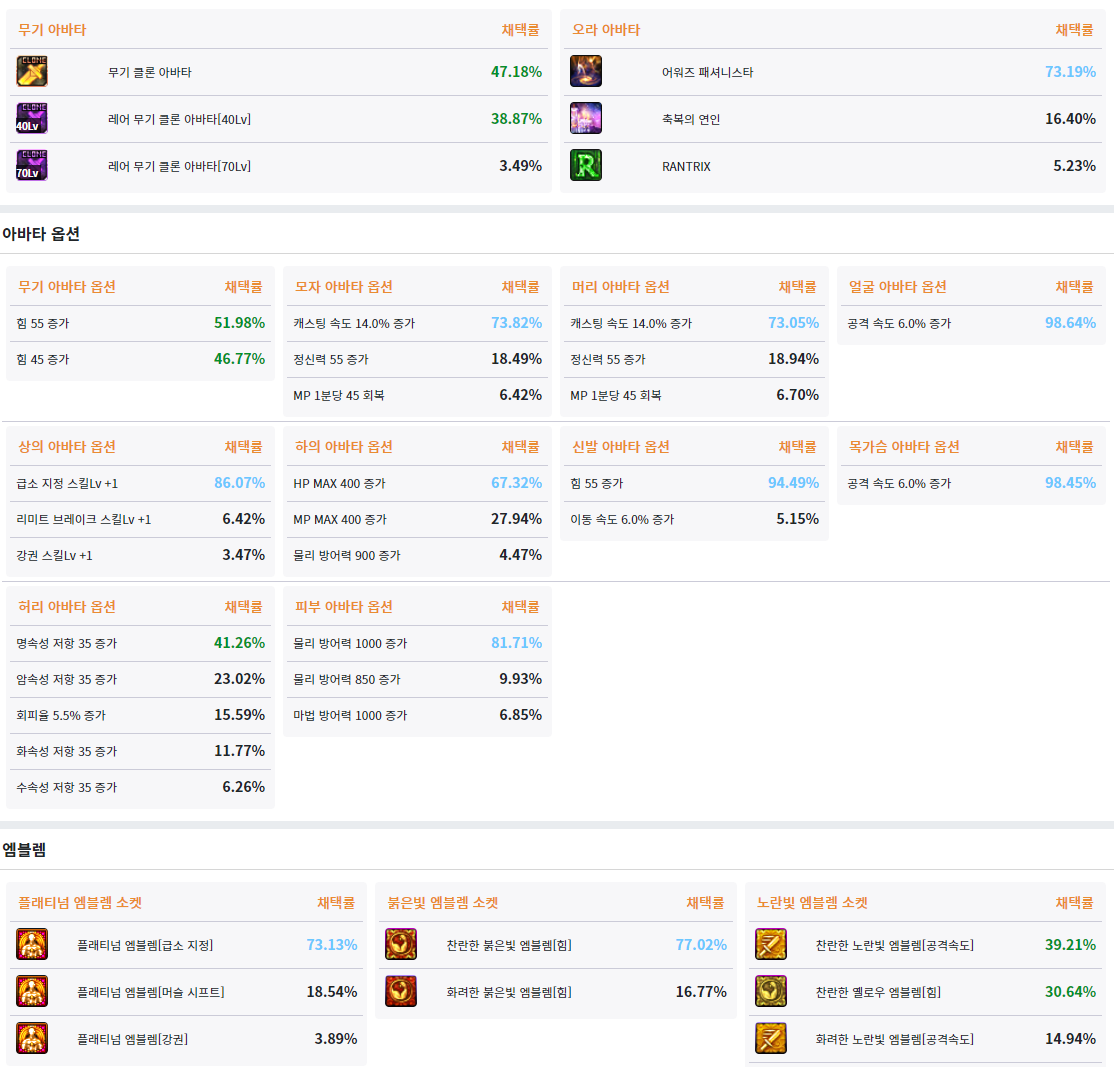Click the 무기 아바타 옵션 header

[67, 287]
